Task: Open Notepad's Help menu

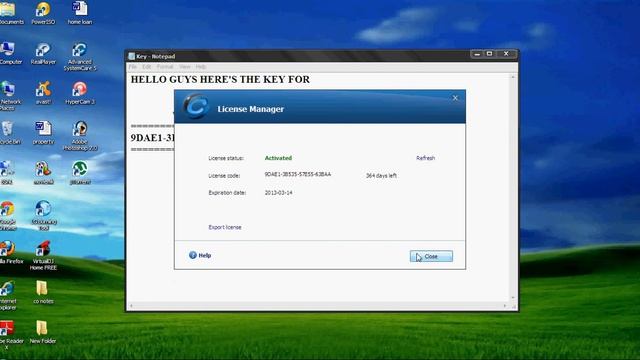Action: pos(201,67)
